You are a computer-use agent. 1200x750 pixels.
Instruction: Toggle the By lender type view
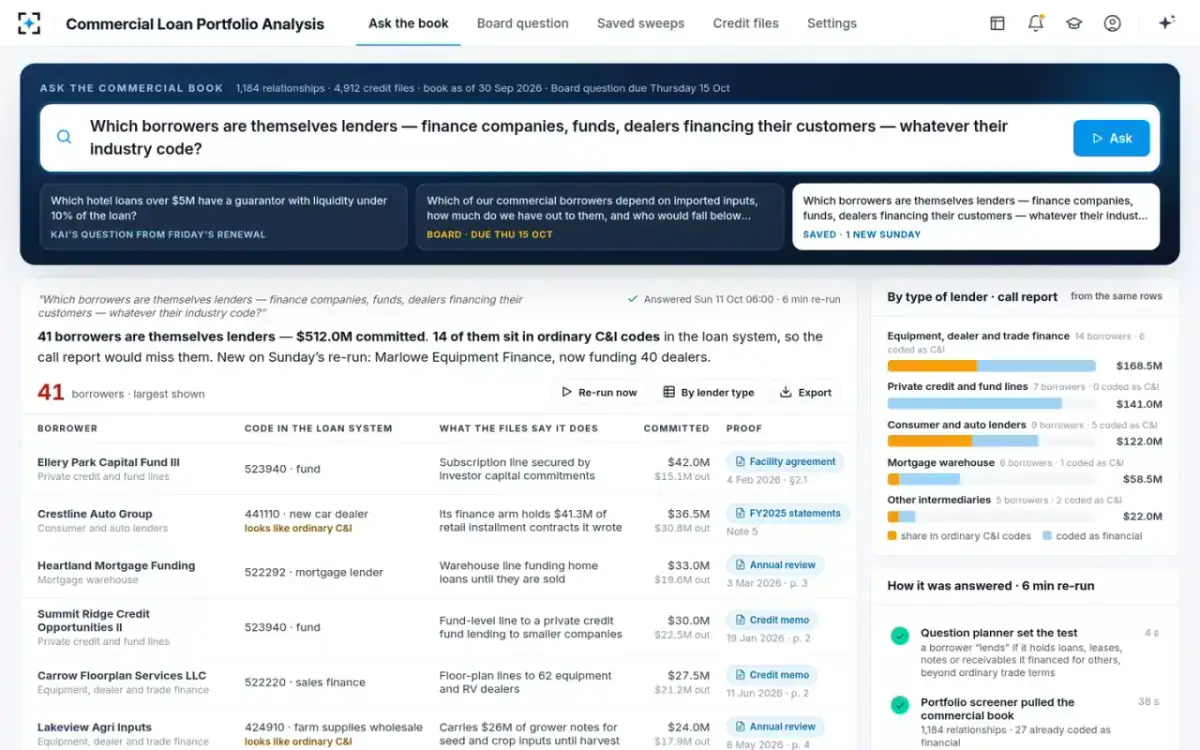[x=708, y=393]
